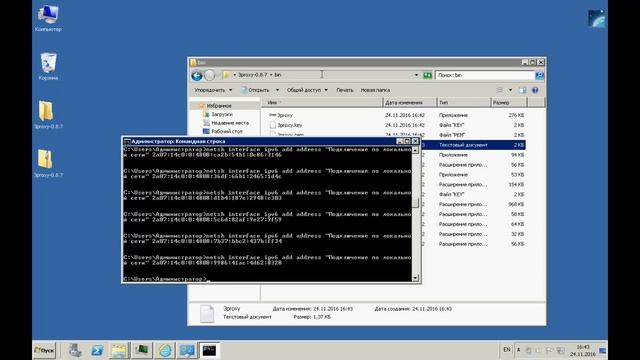Image resolution: width=640 pixels, height=360 pixels.
Task: Expand the arrow after 3proxy-0.8.7 in the breadcrumb
Action: click(271, 75)
